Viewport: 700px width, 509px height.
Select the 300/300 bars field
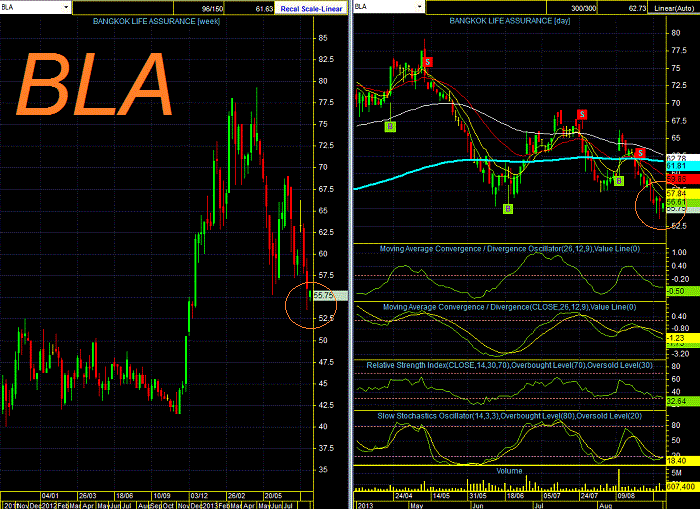(x=572, y=8)
